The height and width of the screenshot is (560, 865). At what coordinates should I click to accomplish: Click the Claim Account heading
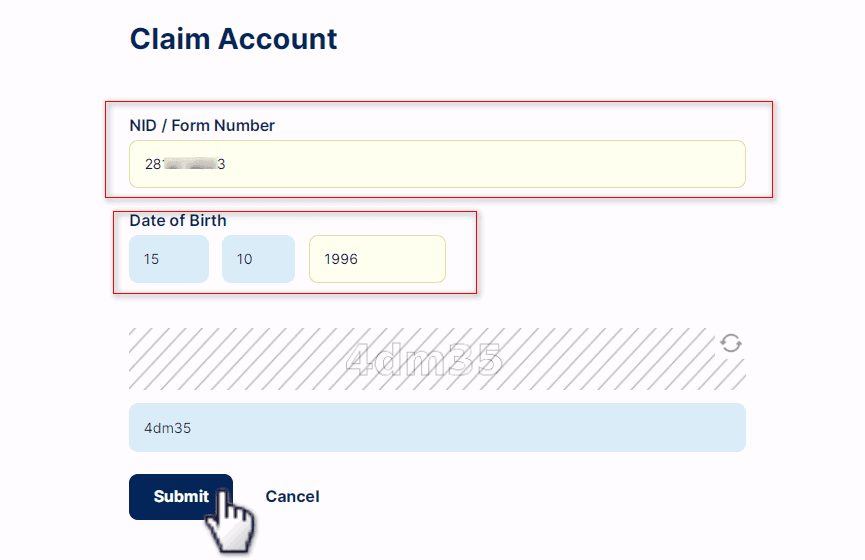233,39
